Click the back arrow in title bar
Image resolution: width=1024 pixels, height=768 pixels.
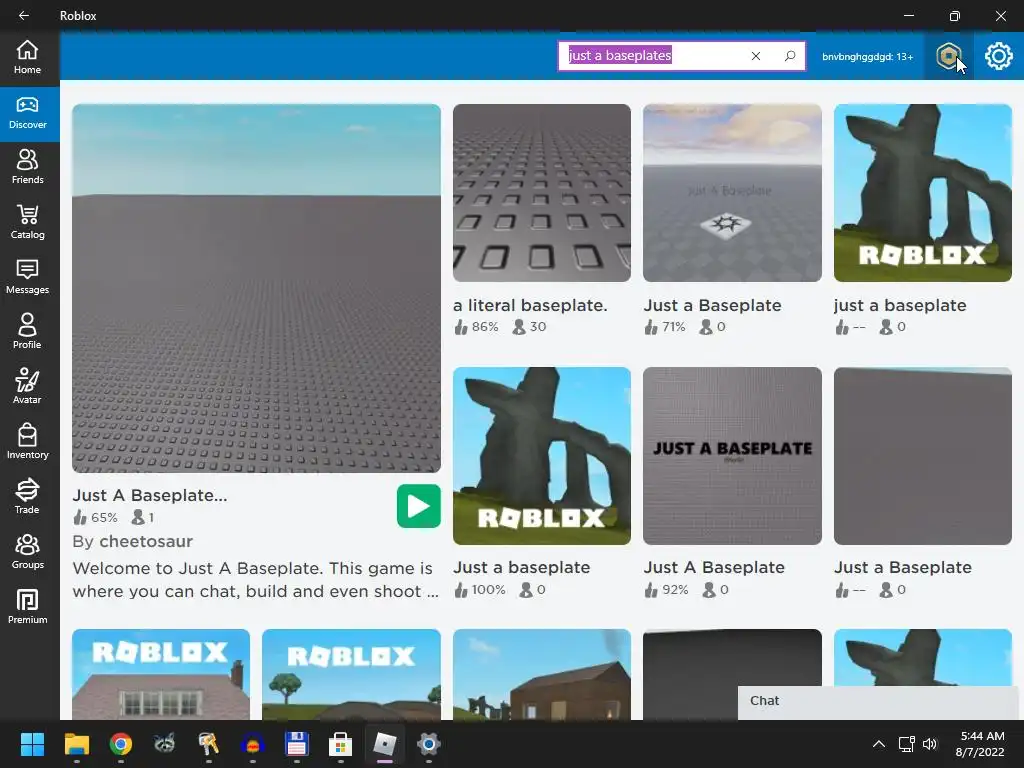(x=24, y=16)
